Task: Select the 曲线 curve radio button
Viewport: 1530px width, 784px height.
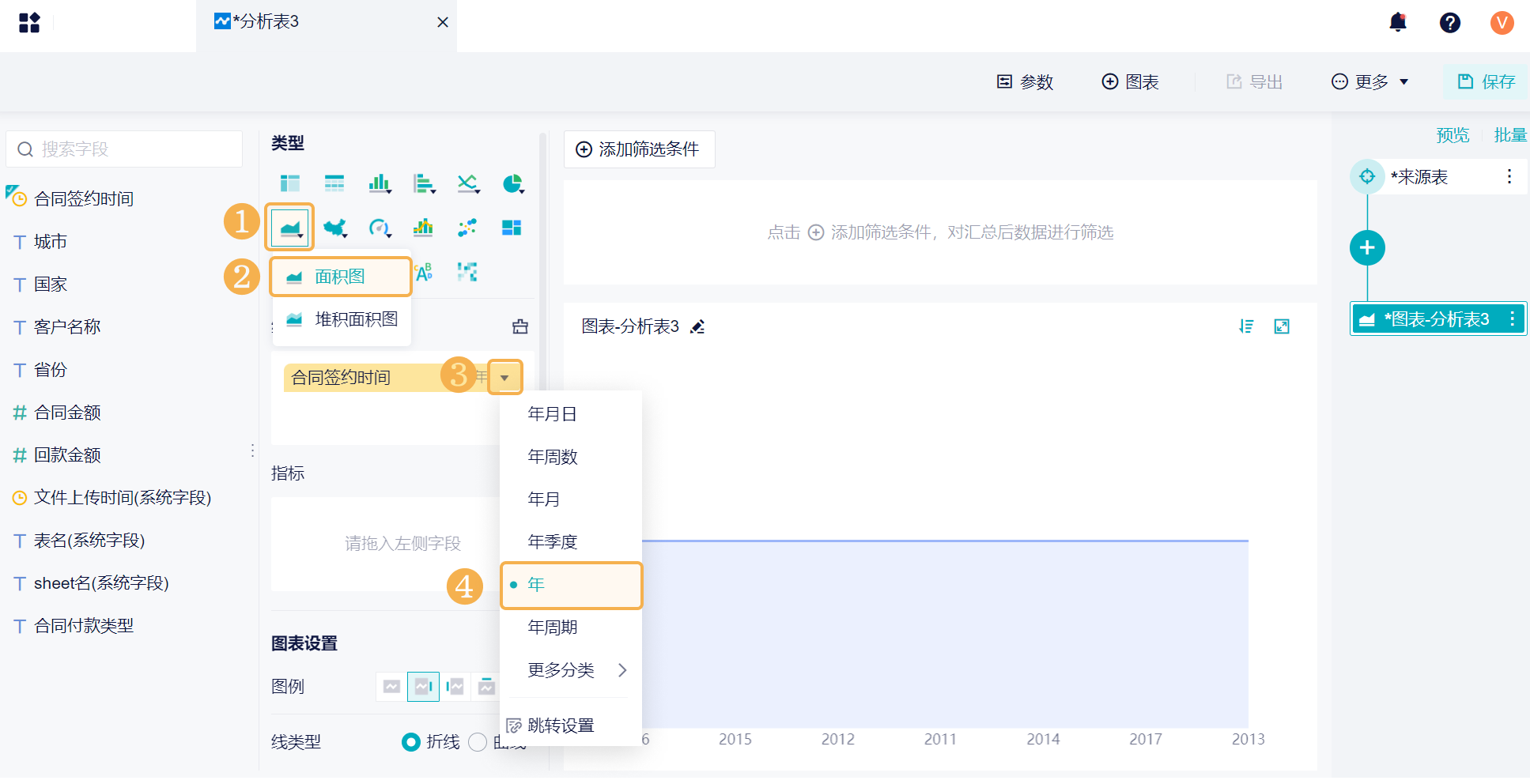Action: click(478, 742)
